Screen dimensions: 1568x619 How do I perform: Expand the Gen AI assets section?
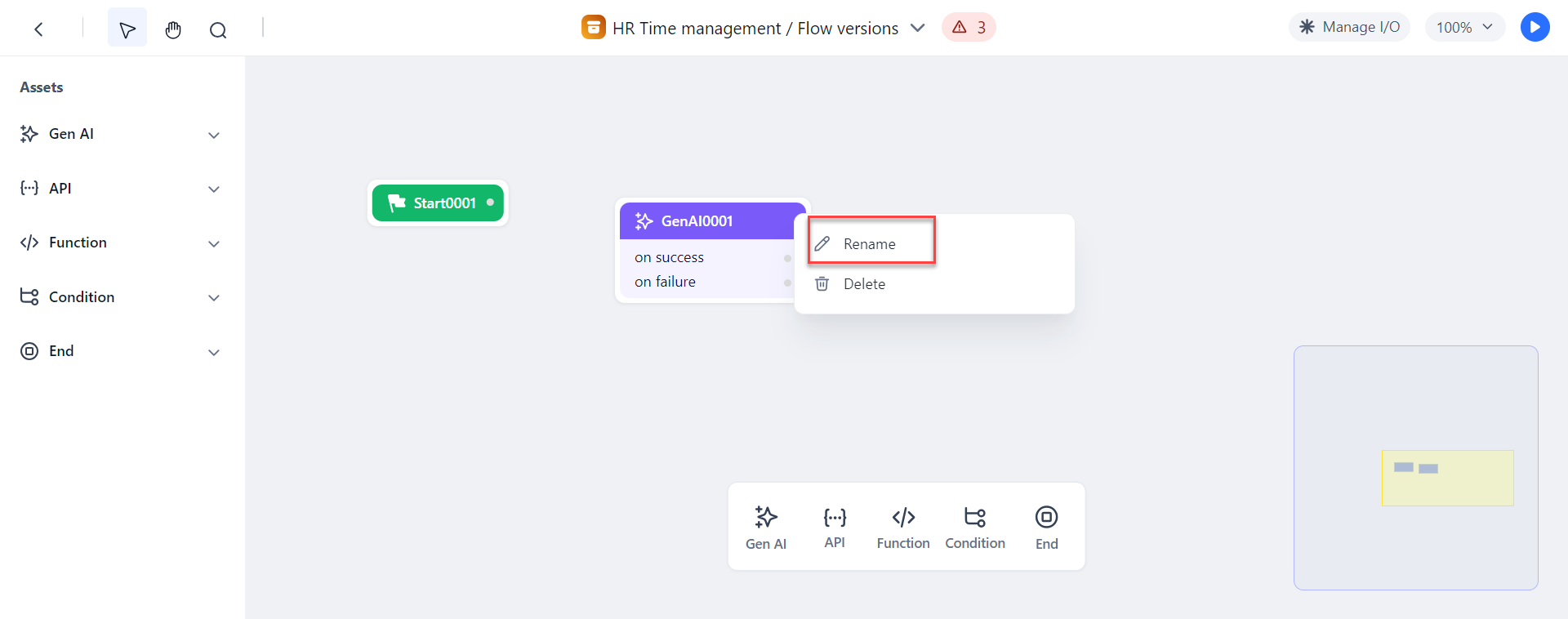[x=214, y=135]
